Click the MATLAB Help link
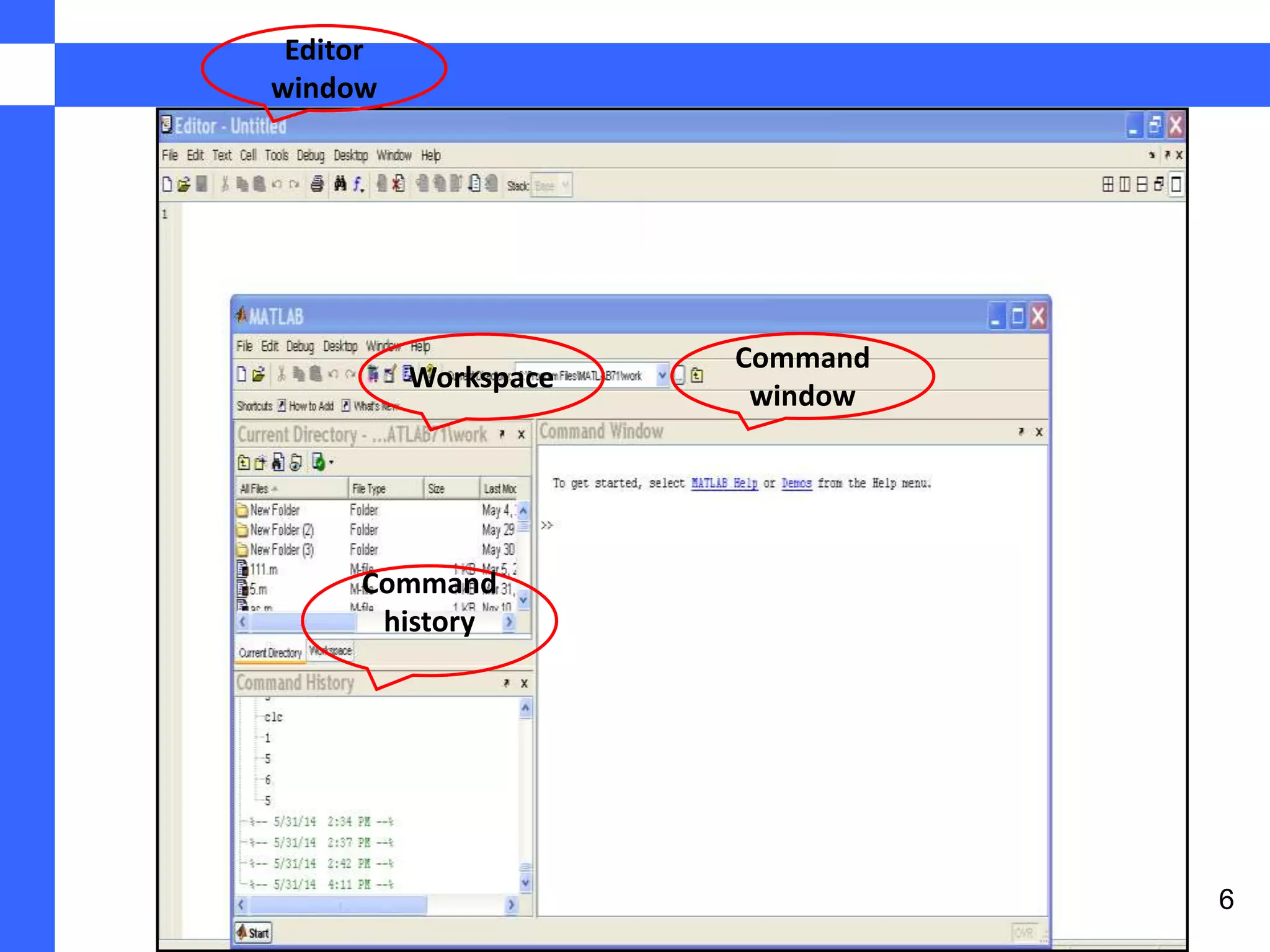1270x952 pixels. [724, 483]
